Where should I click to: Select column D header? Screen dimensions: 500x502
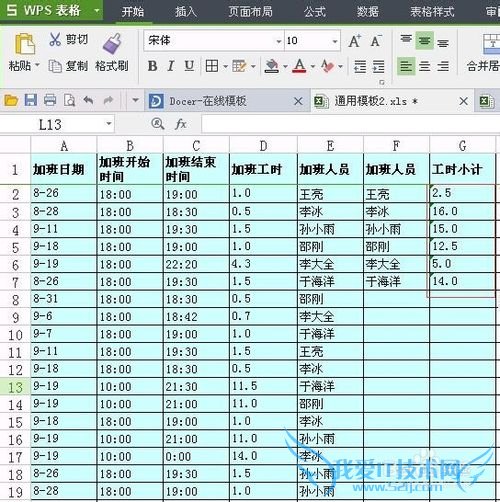[263, 146]
